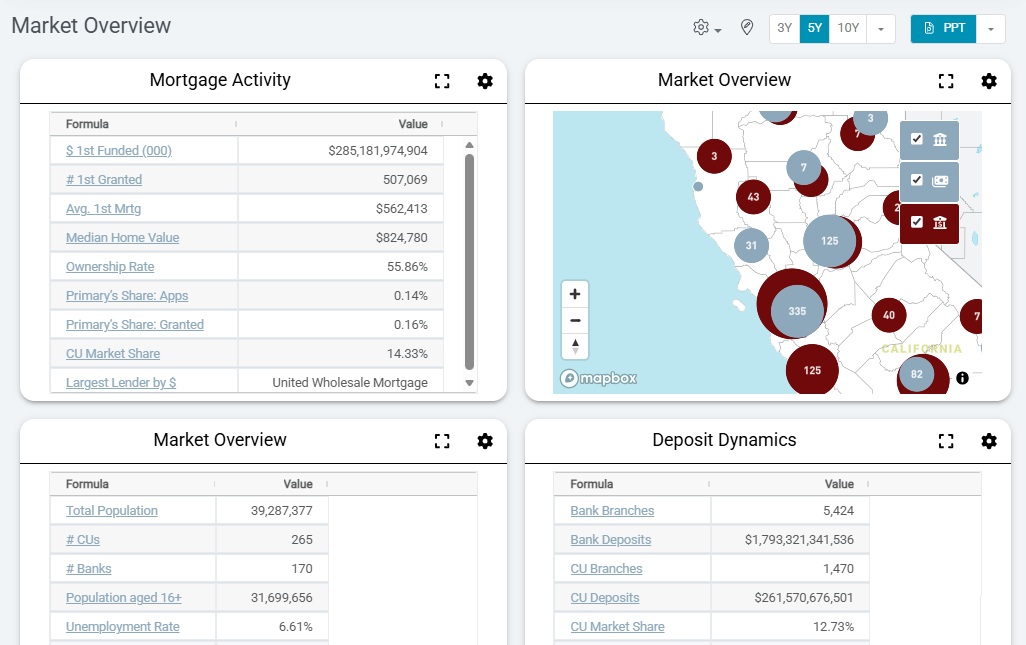
Task: Click the info icon on the map
Action: pos(961,378)
